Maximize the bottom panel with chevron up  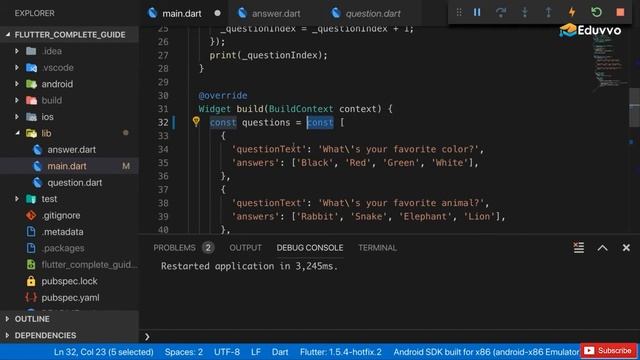tap(602, 248)
